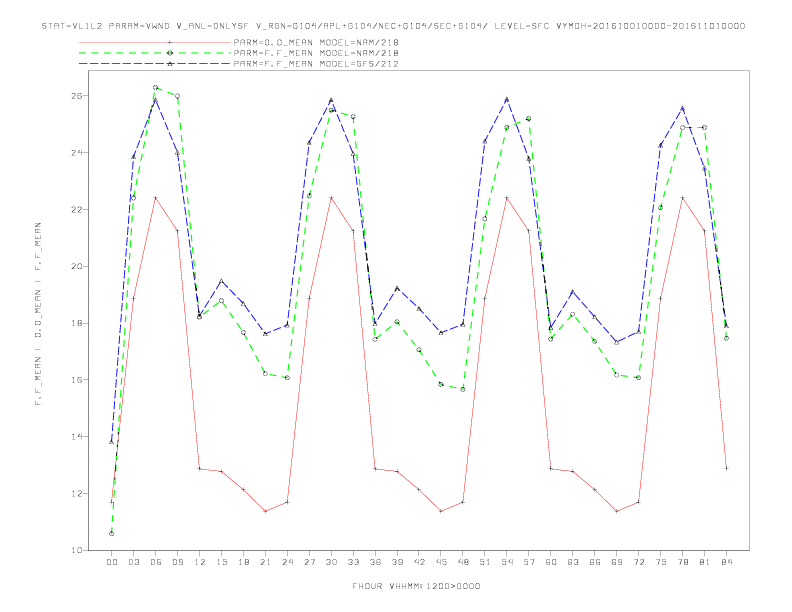Click y-axis tick label 14
The image size is (792, 612).
(77, 437)
